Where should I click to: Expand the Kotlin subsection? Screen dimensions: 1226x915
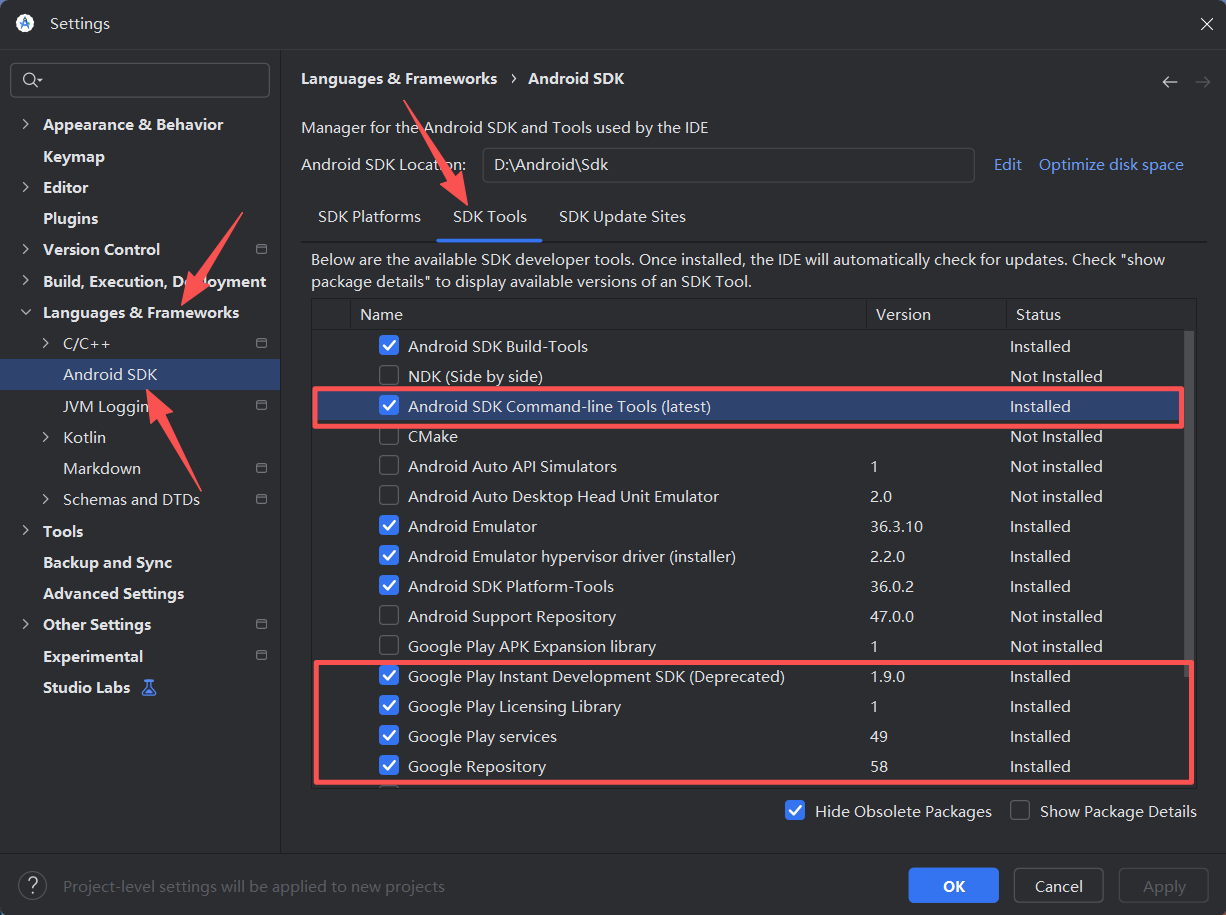tap(46, 437)
